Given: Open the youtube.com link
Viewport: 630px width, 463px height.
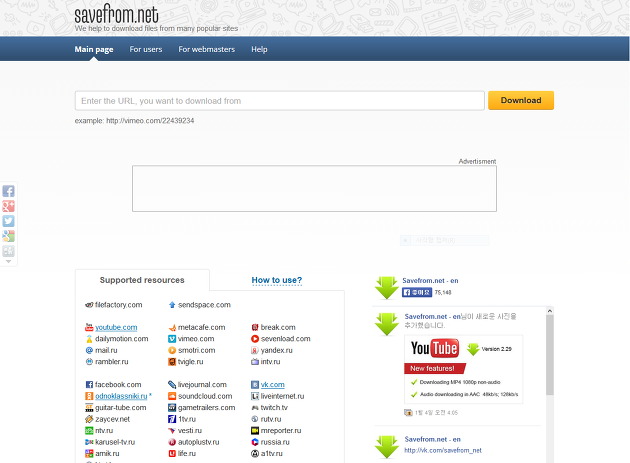Looking at the screenshot, I should tap(116, 327).
